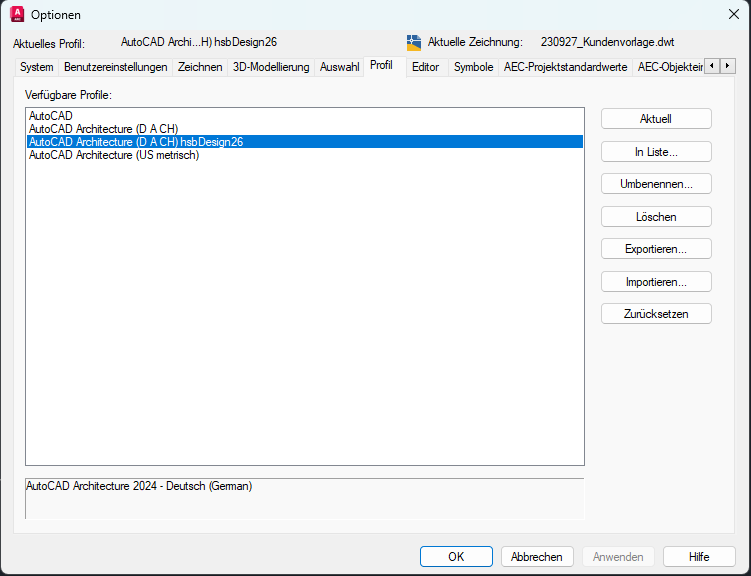Click the In Liste... button
This screenshot has width=751, height=576.
tap(656, 152)
